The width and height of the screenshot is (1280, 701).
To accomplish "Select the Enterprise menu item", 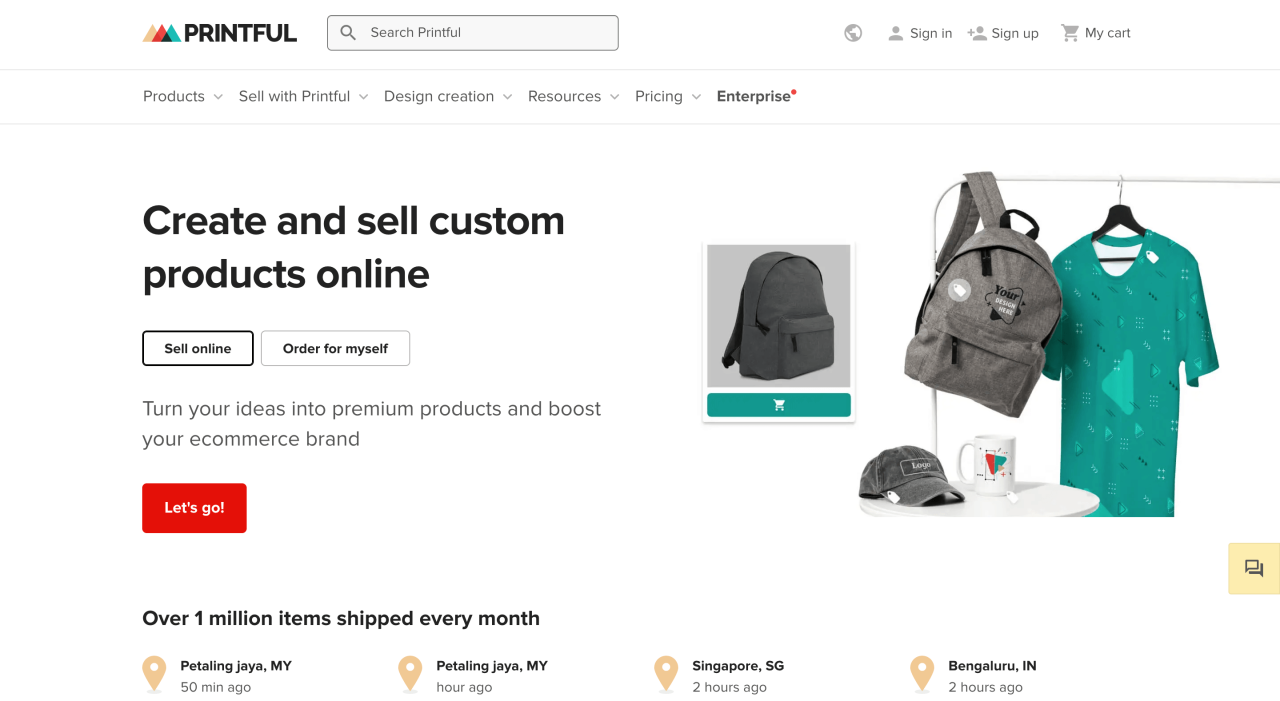I will click(x=753, y=96).
